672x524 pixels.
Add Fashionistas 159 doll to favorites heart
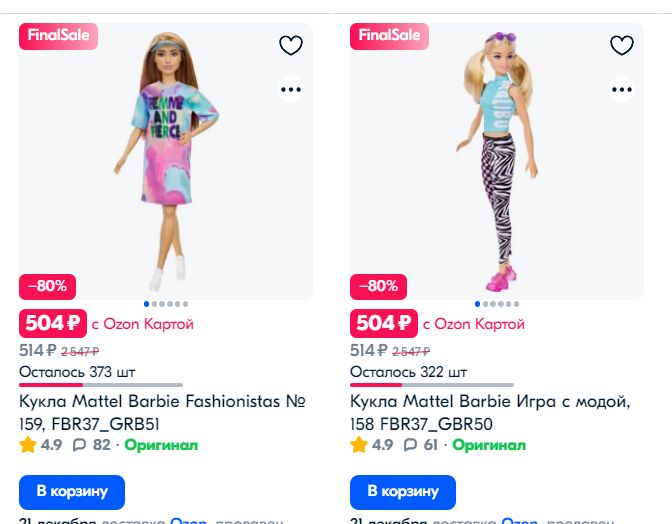291,45
